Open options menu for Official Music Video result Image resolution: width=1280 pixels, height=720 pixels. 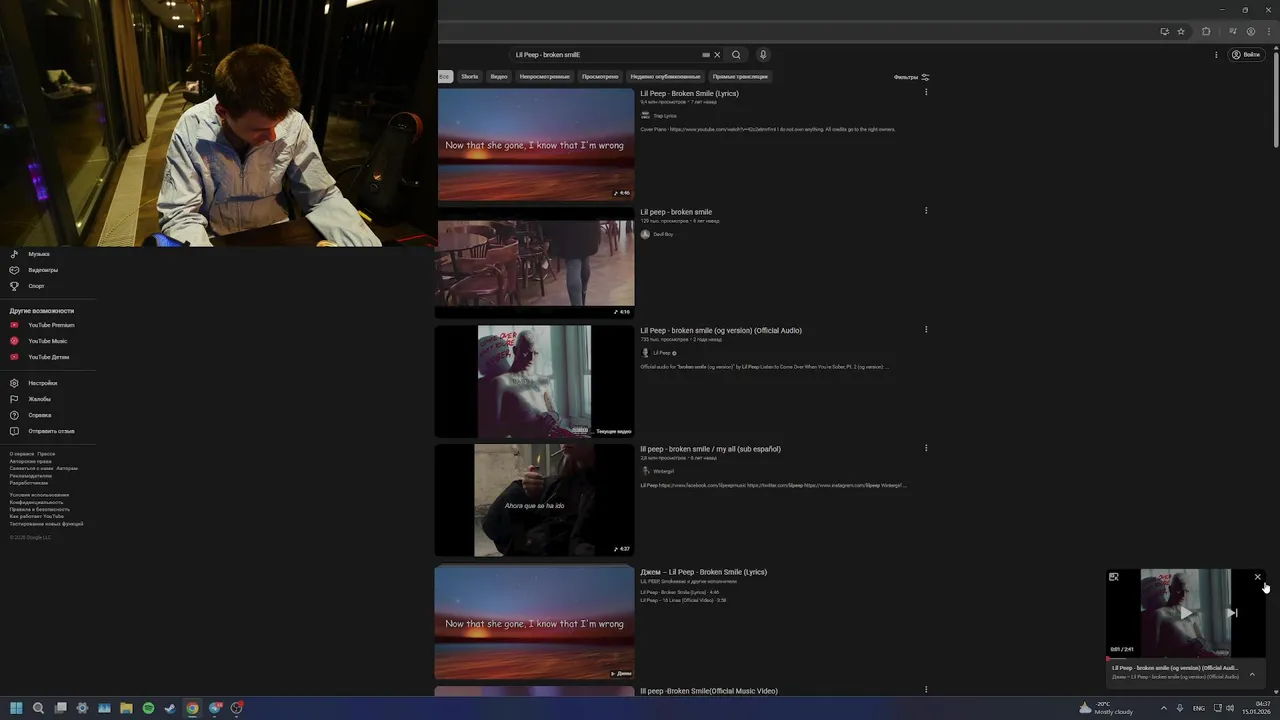926,689
